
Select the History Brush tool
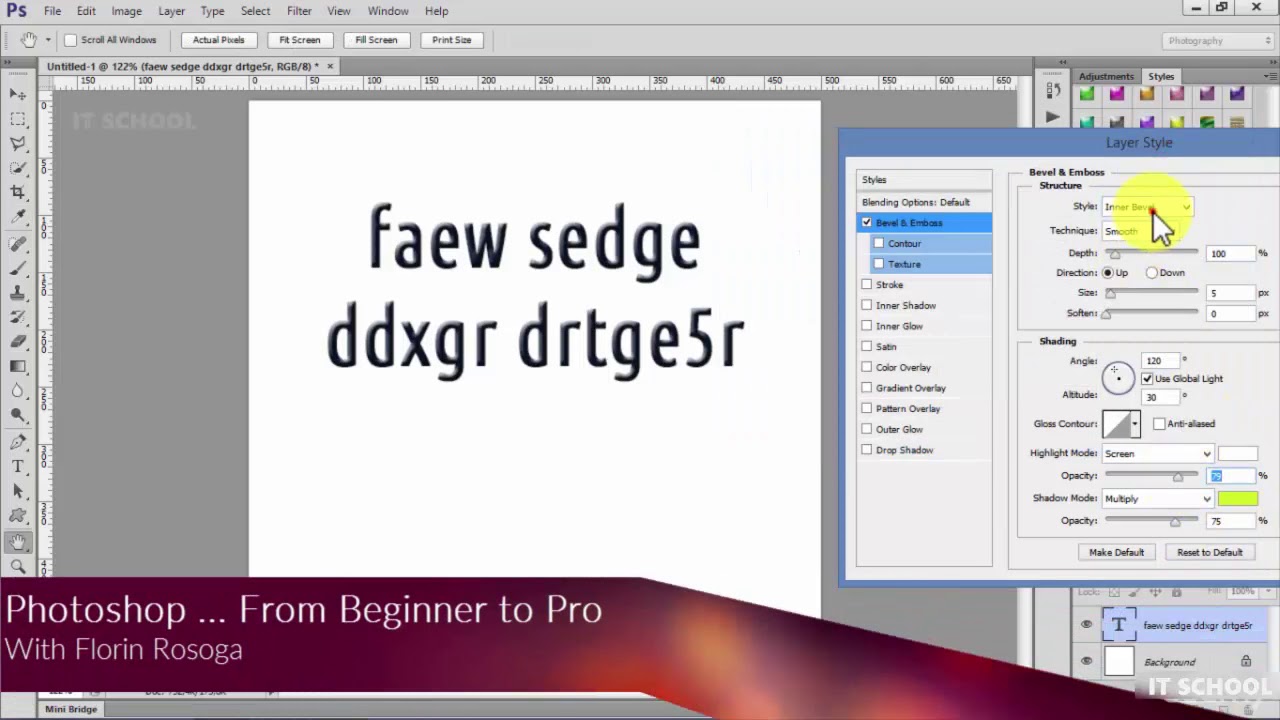pos(18,318)
